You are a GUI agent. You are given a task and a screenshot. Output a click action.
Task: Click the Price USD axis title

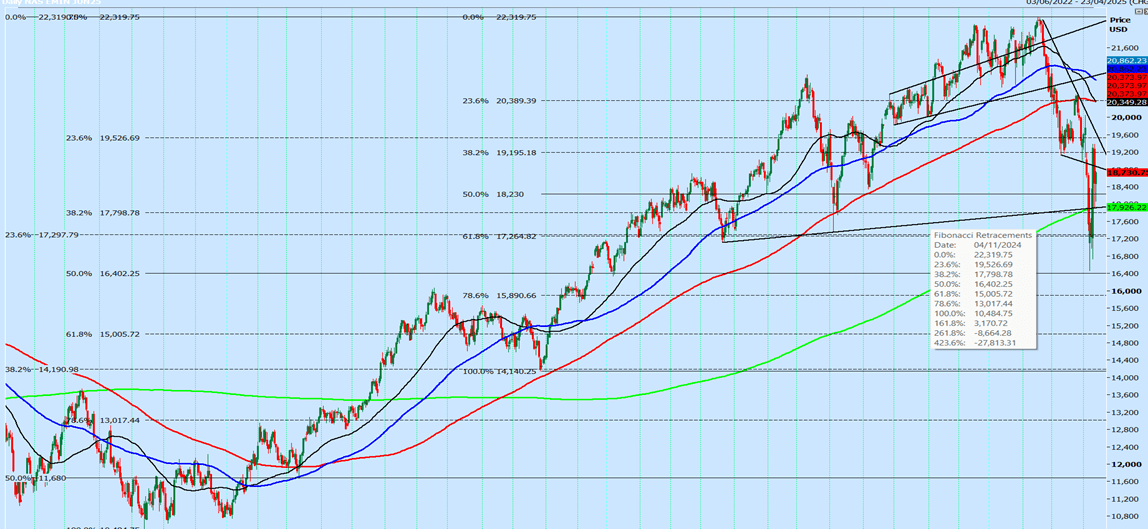(1119, 24)
